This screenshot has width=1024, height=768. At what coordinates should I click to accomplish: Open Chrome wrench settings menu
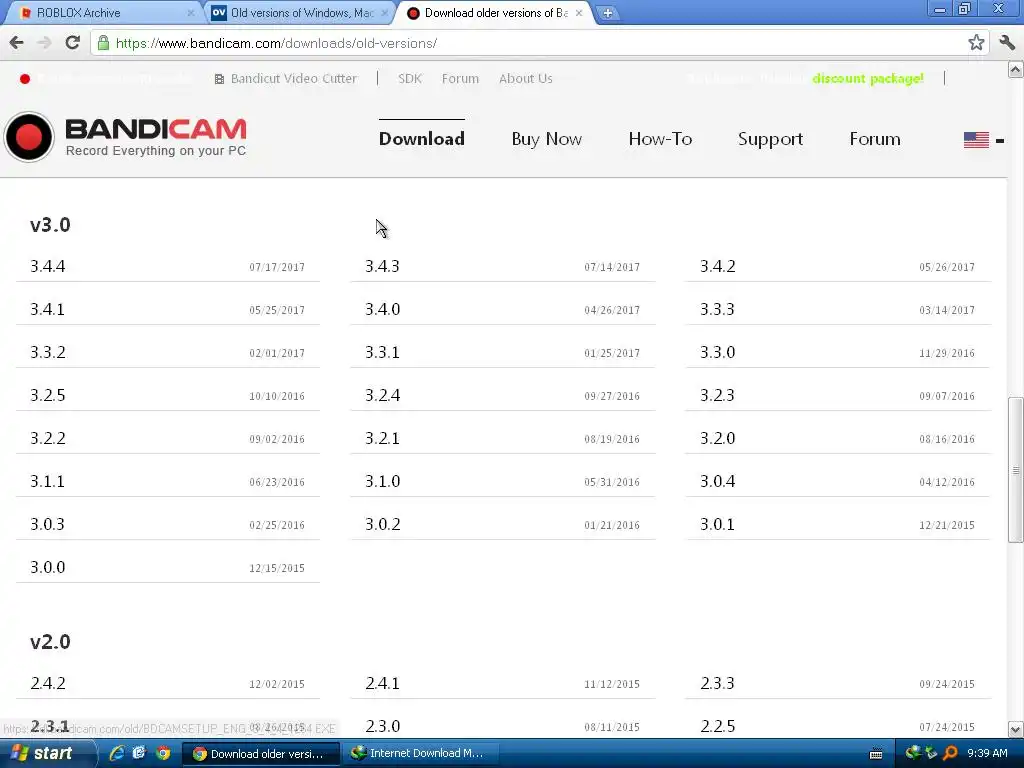pyautogui.click(x=1007, y=43)
